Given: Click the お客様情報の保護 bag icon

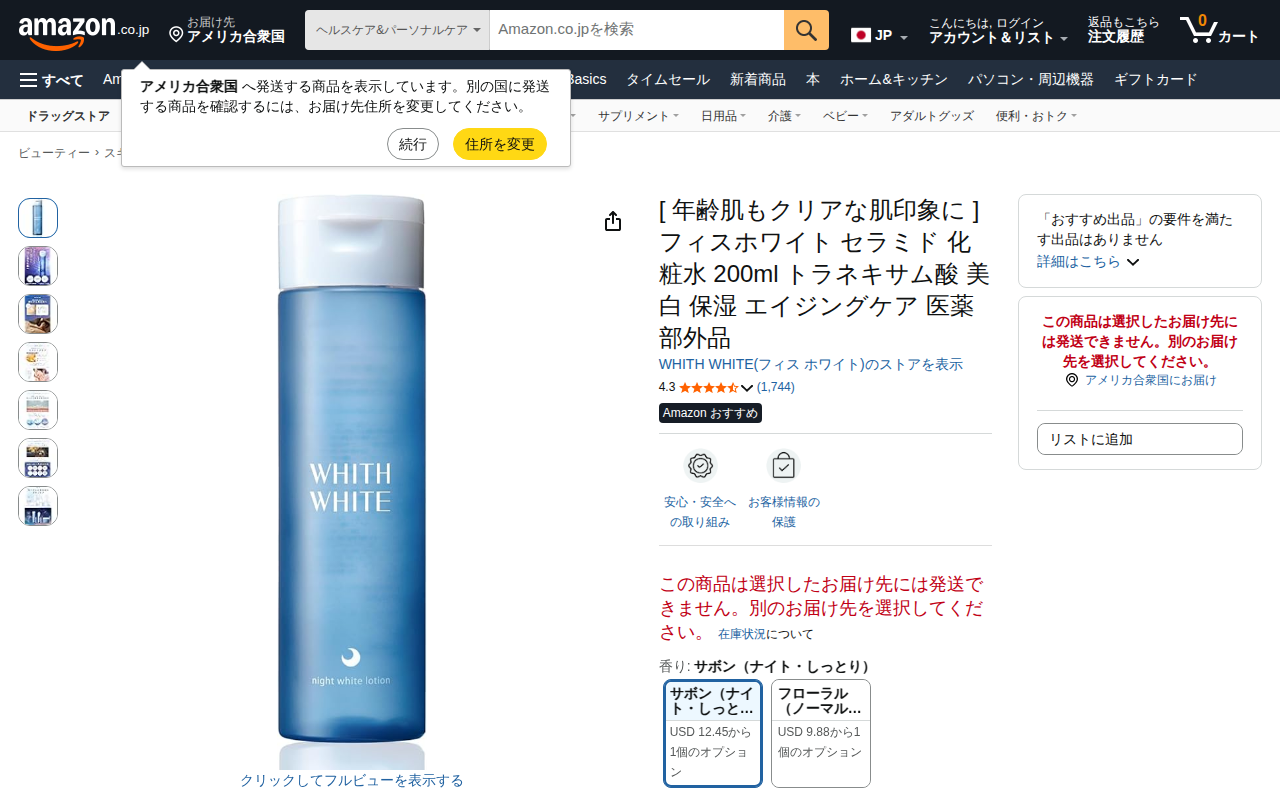Looking at the screenshot, I should point(784,466).
